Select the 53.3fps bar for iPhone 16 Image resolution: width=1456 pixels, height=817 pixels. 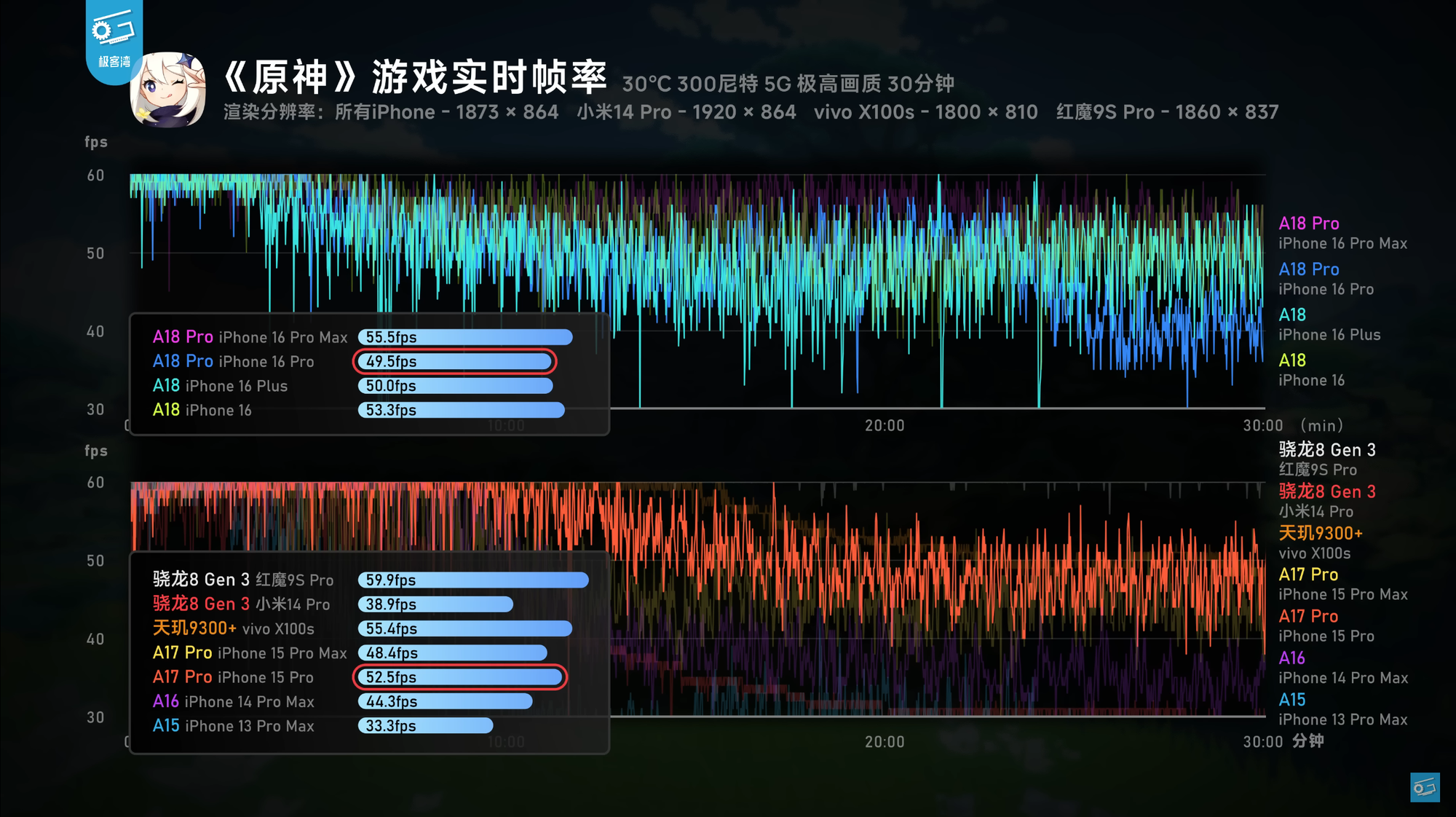(x=461, y=410)
